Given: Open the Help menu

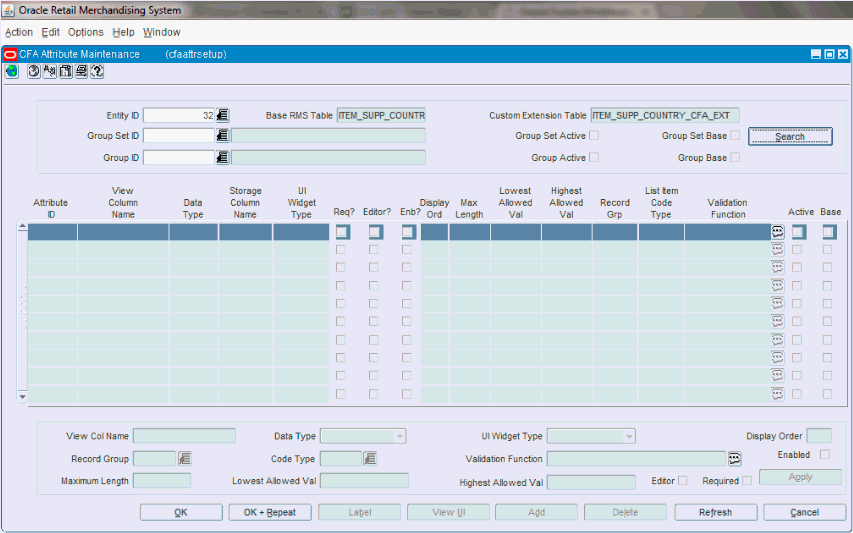Looking at the screenshot, I should coord(123,32).
